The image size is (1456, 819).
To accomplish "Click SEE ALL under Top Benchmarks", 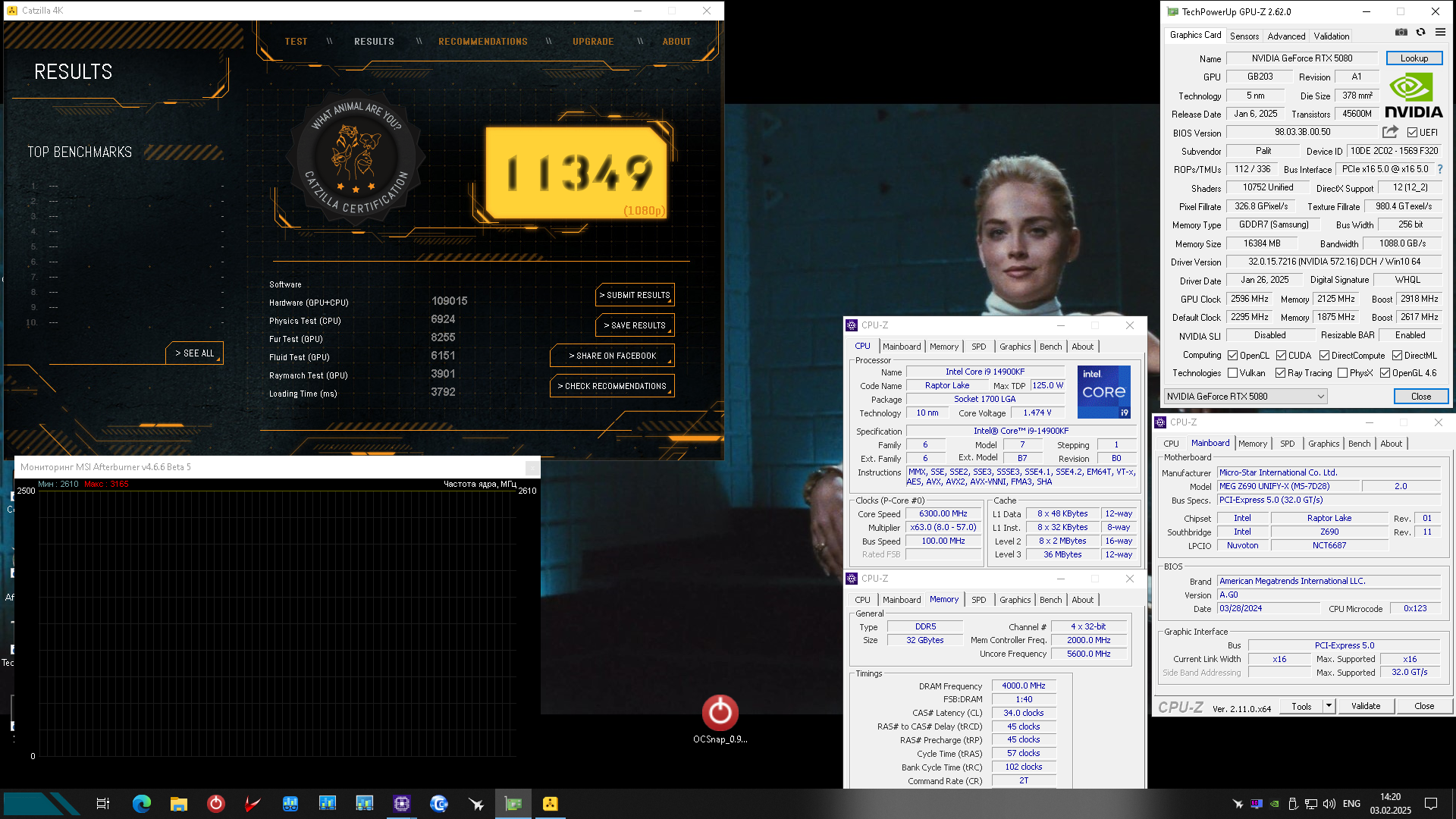I will [x=195, y=353].
